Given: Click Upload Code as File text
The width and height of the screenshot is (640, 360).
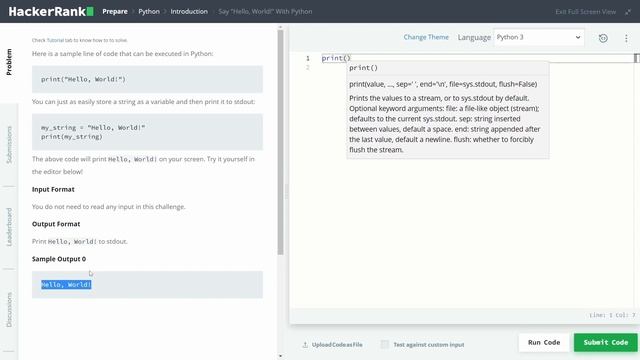Looking at the screenshot, I should pos(337,344).
